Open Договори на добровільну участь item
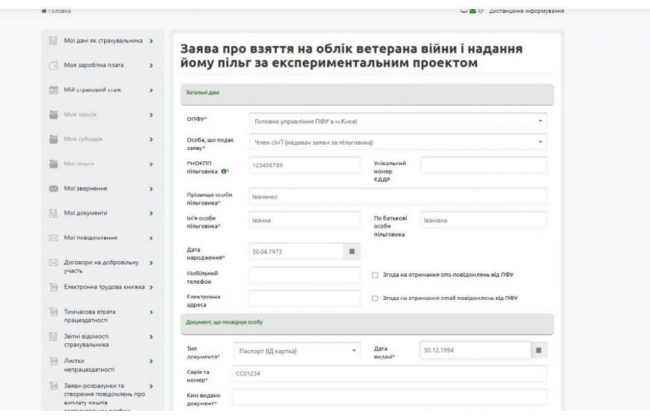The width and height of the screenshot is (650, 420). coord(101,267)
